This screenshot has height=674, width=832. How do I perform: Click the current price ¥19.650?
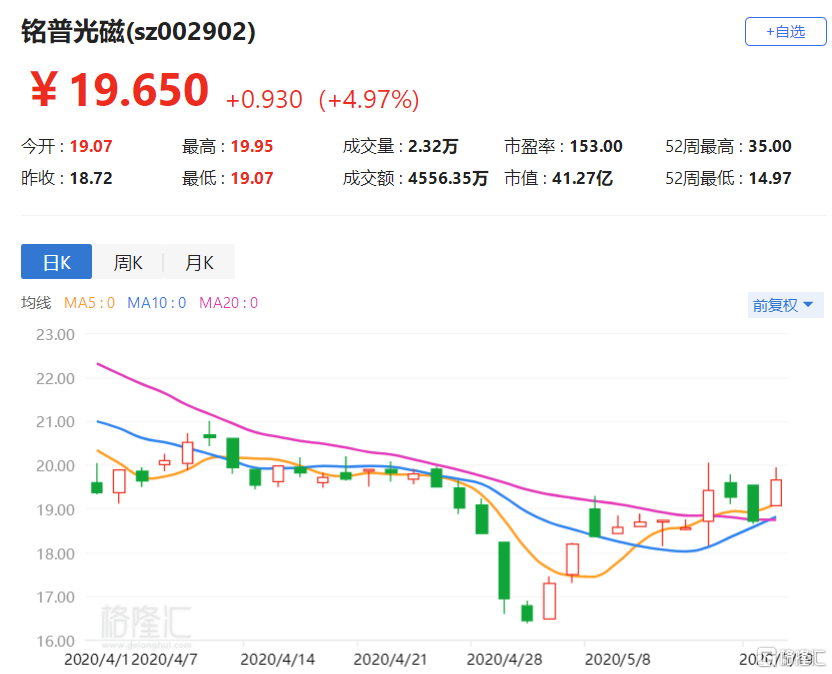click(119, 90)
